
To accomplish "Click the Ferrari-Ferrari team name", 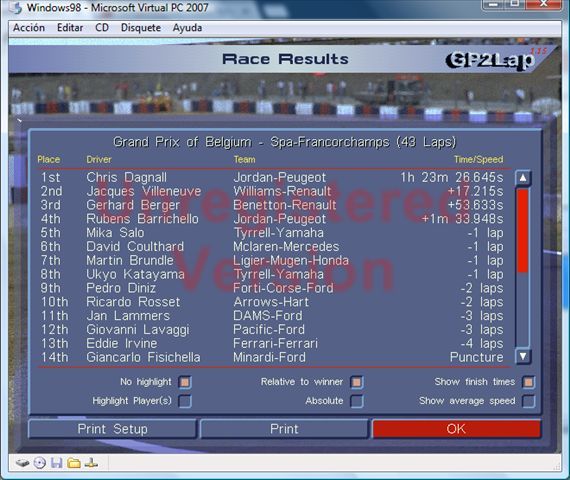I will [x=276, y=343].
